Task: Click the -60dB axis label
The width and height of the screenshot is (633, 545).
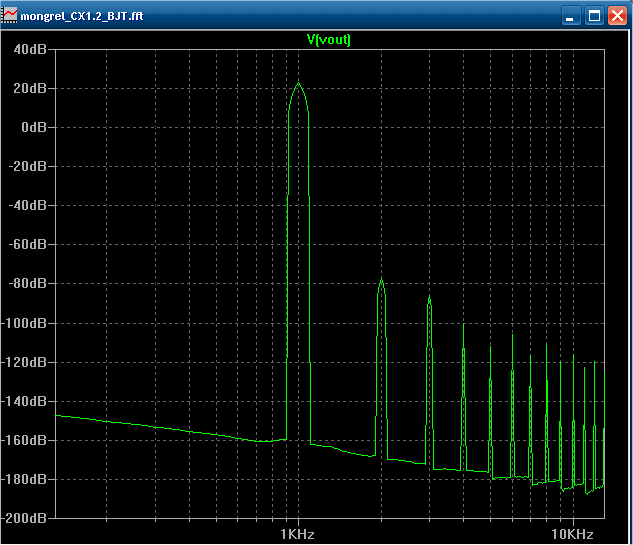Action: 27,244
